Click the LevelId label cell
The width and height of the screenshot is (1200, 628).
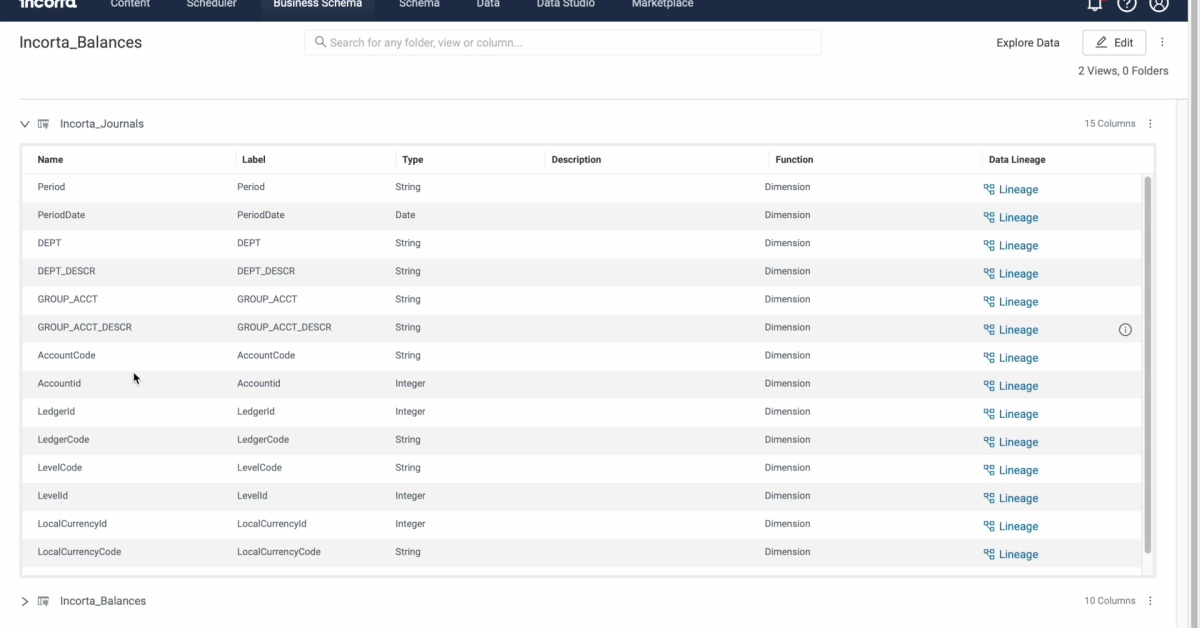click(x=252, y=495)
